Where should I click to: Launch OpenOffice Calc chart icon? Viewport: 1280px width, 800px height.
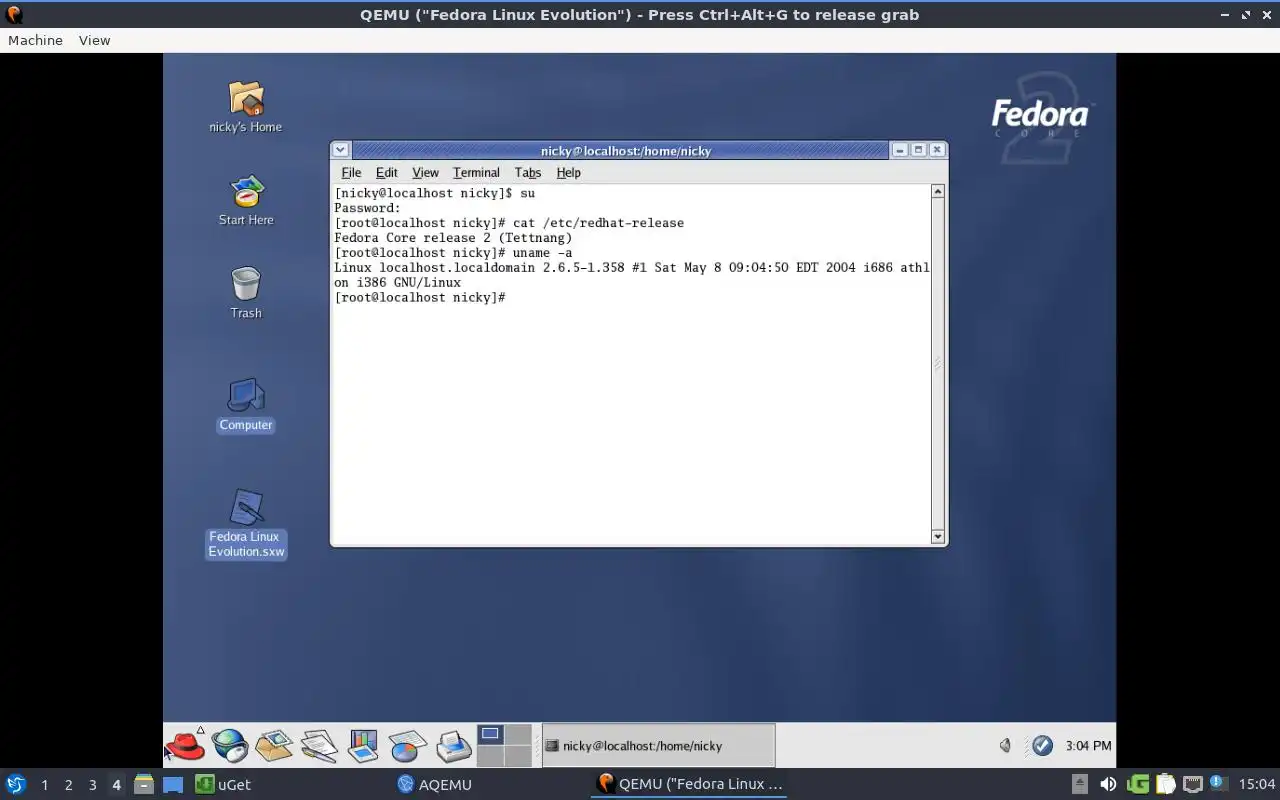click(408, 745)
